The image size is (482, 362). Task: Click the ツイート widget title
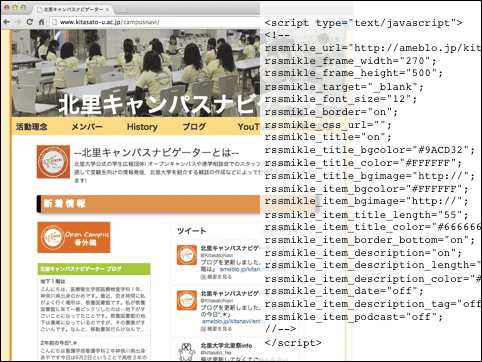pyautogui.click(x=191, y=231)
